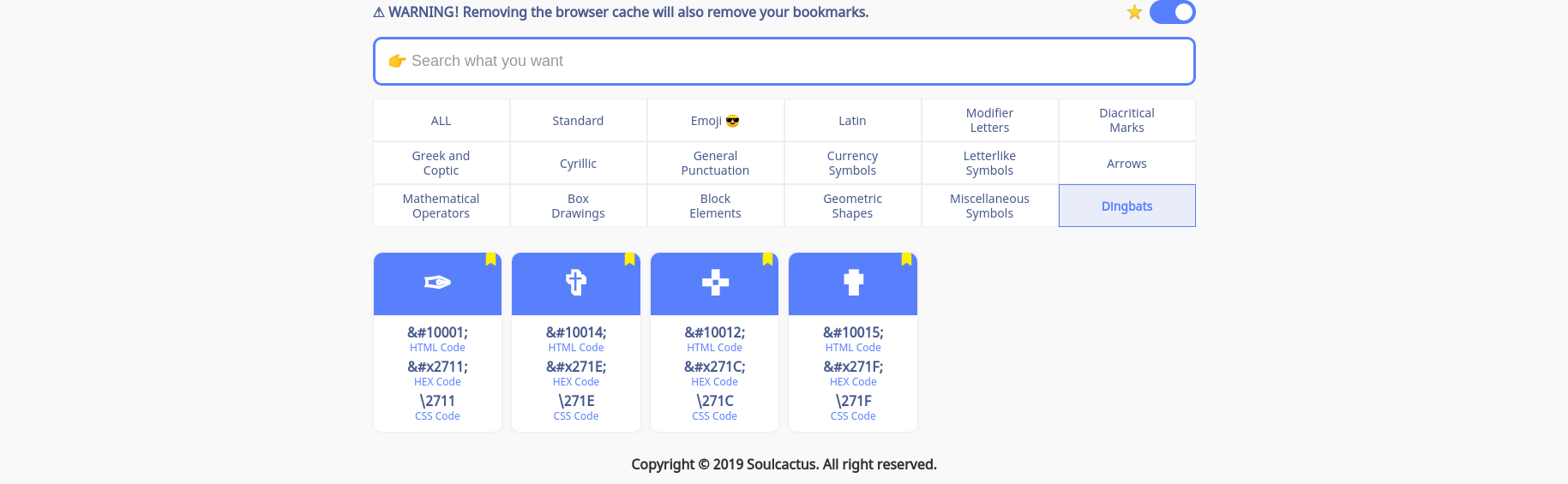Click the open centre cross symbol
This screenshot has height=484, width=1568.
click(x=715, y=282)
